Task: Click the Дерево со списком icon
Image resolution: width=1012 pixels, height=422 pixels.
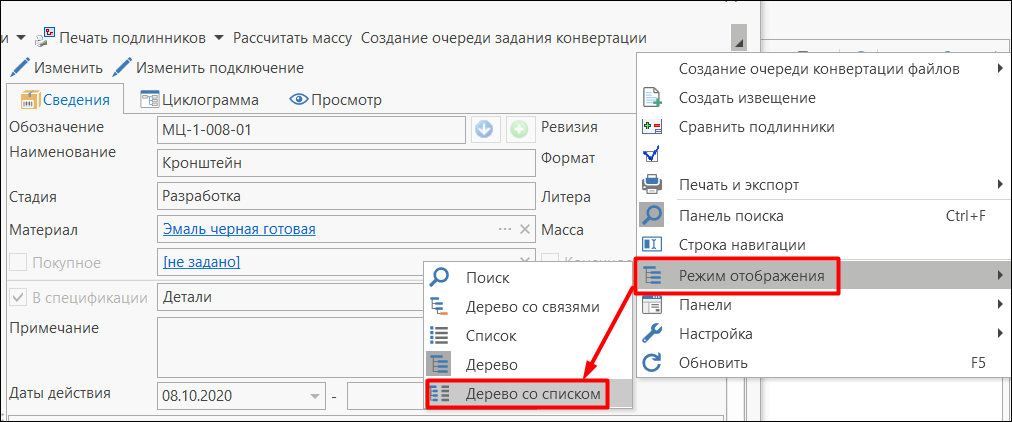Action: click(439, 394)
